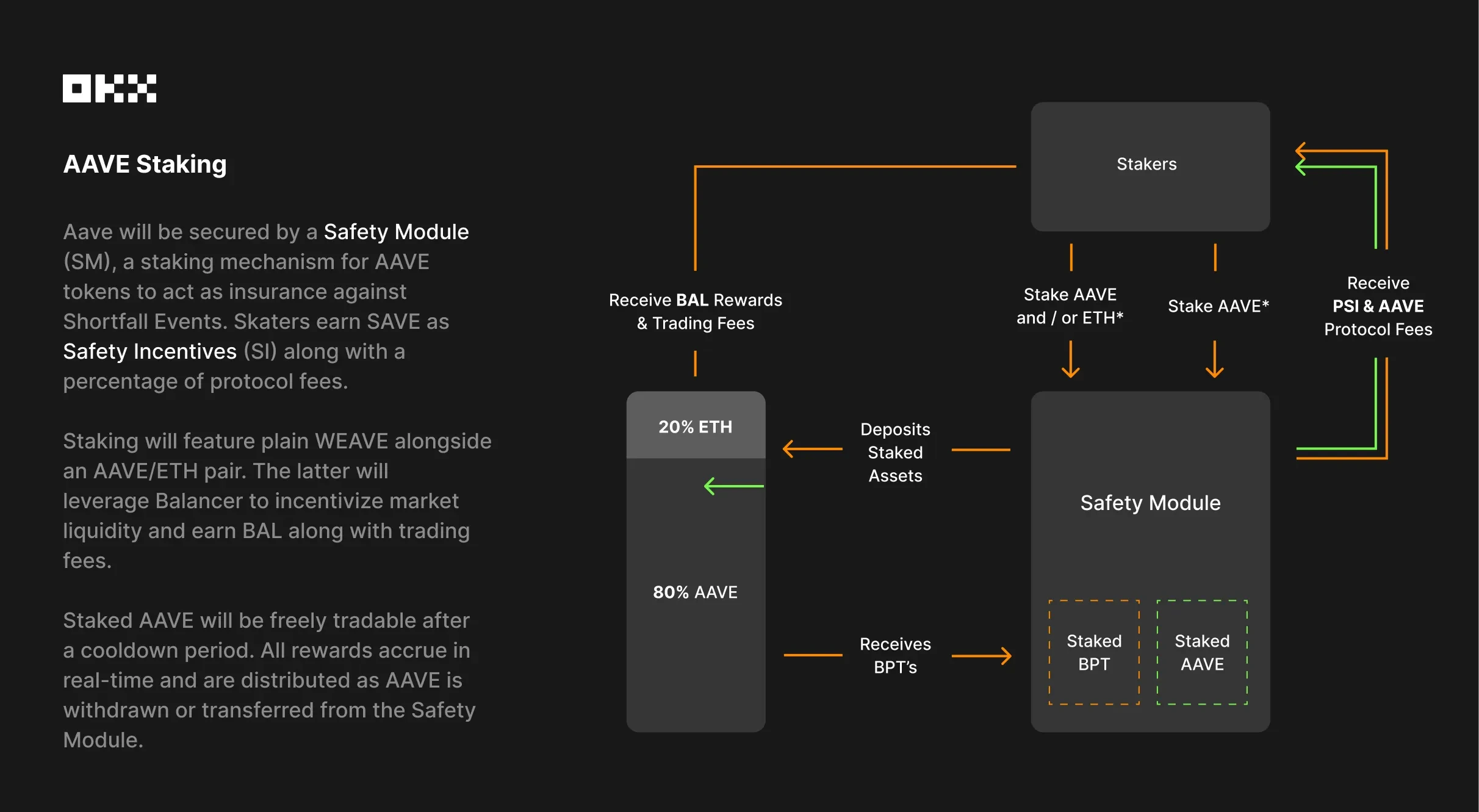The image size is (1479, 812).
Task: Click the AAVE Staking heading
Action: click(145, 164)
